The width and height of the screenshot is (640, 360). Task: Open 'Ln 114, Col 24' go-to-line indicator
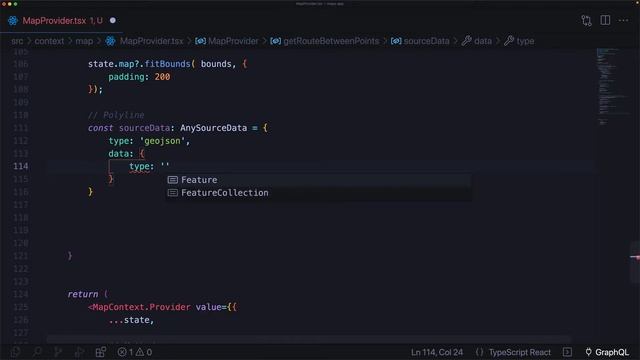437,352
